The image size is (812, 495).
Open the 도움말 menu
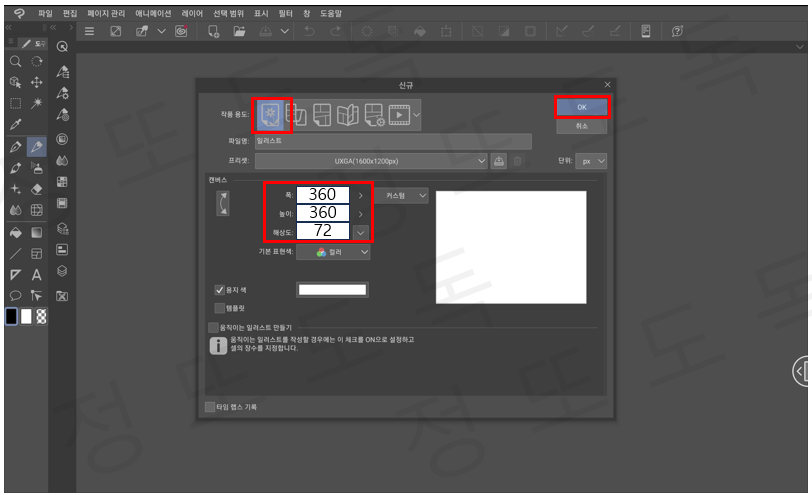point(331,13)
